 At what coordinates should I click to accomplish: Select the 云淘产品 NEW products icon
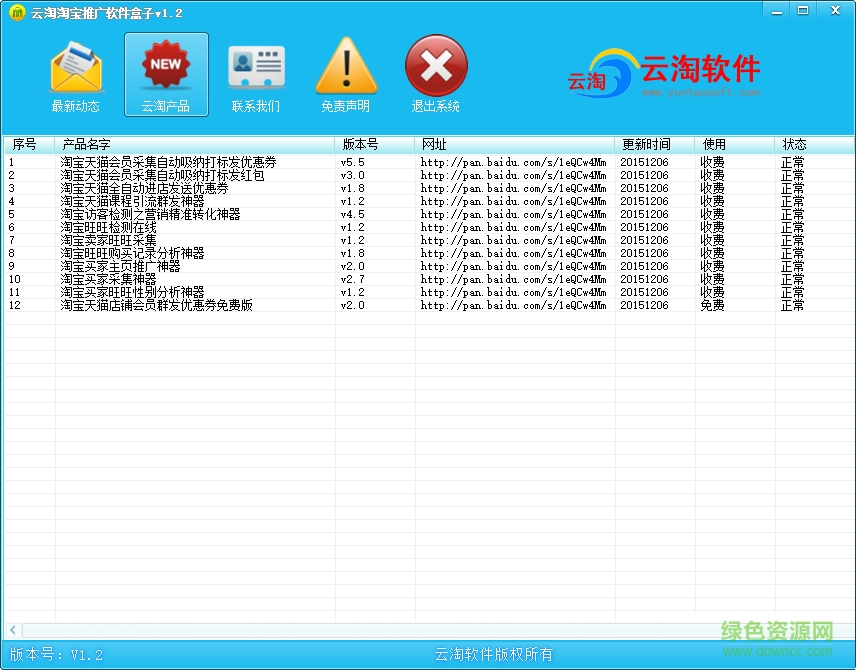[x=166, y=72]
